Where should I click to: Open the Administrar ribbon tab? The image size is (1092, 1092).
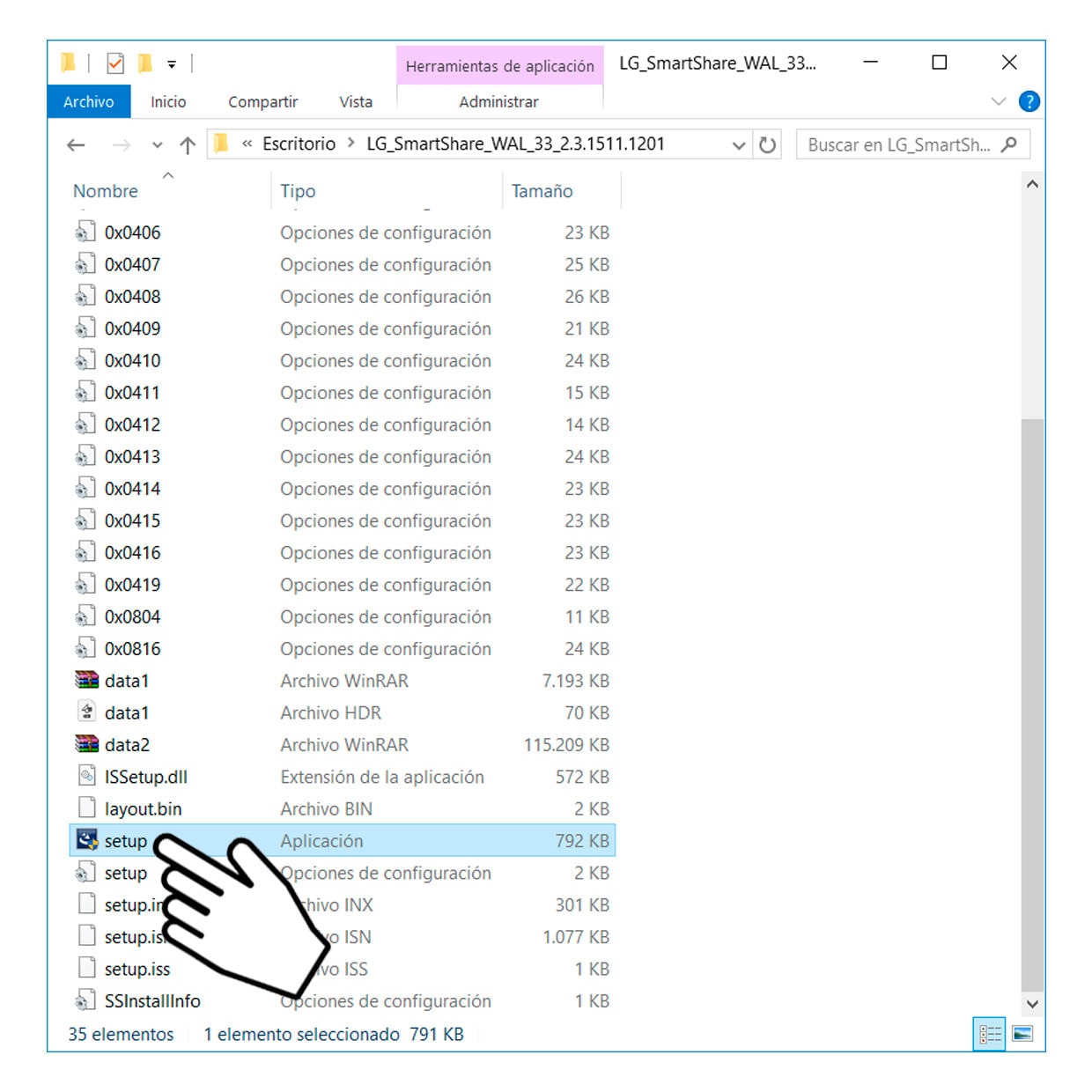tap(498, 101)
